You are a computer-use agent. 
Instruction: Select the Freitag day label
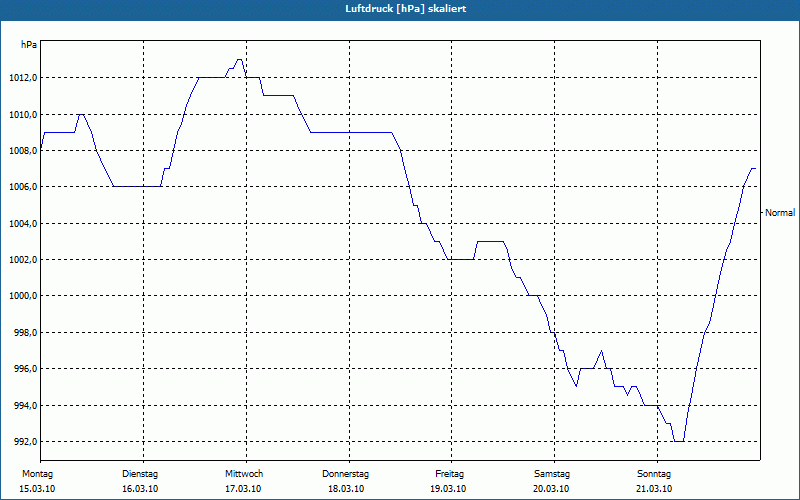tap(449, 474)
